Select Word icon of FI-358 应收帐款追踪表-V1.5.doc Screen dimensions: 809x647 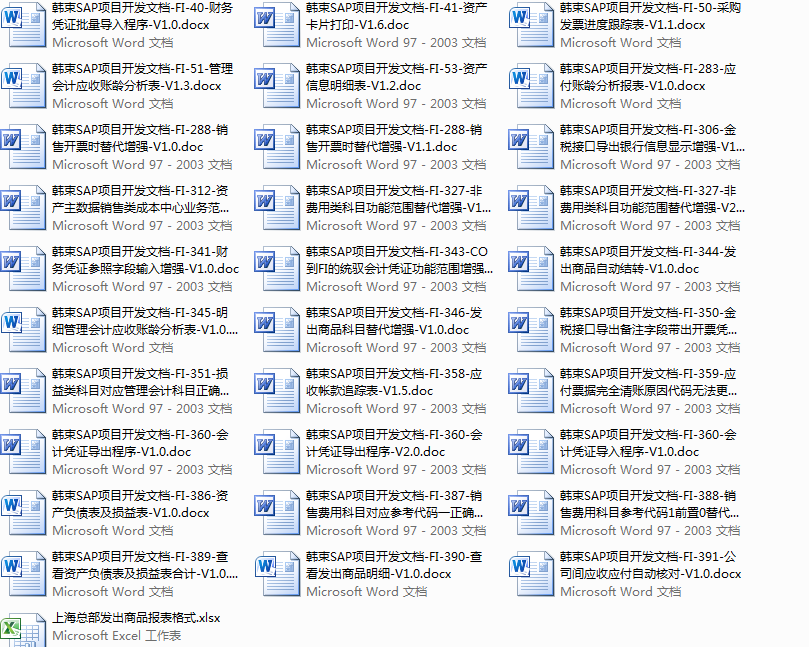point(277,390)
